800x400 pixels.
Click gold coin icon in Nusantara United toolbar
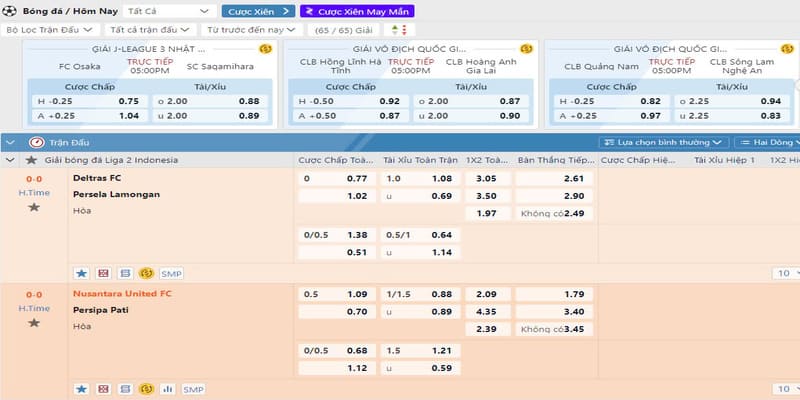146,389
